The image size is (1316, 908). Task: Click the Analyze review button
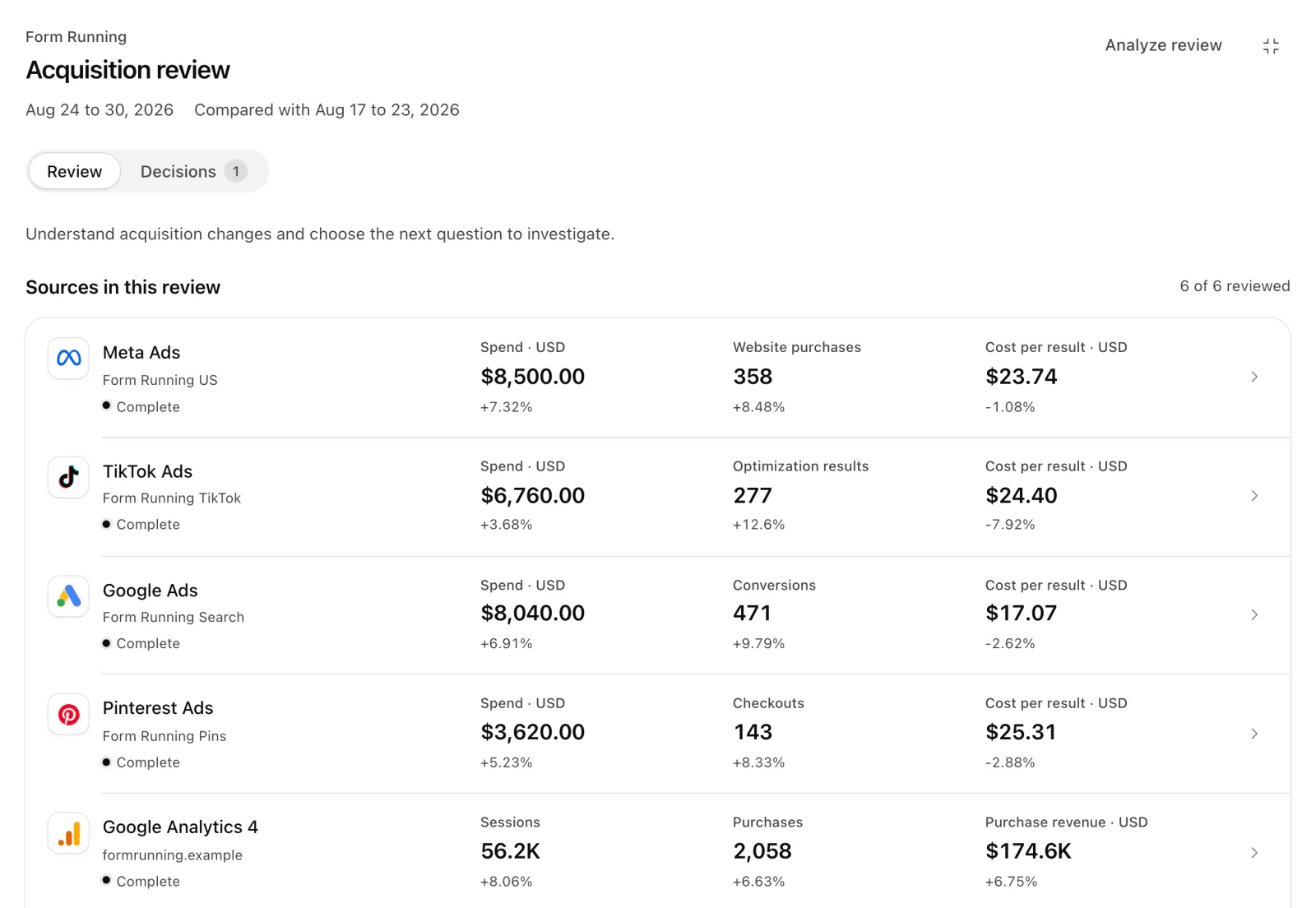(1163, 45)
